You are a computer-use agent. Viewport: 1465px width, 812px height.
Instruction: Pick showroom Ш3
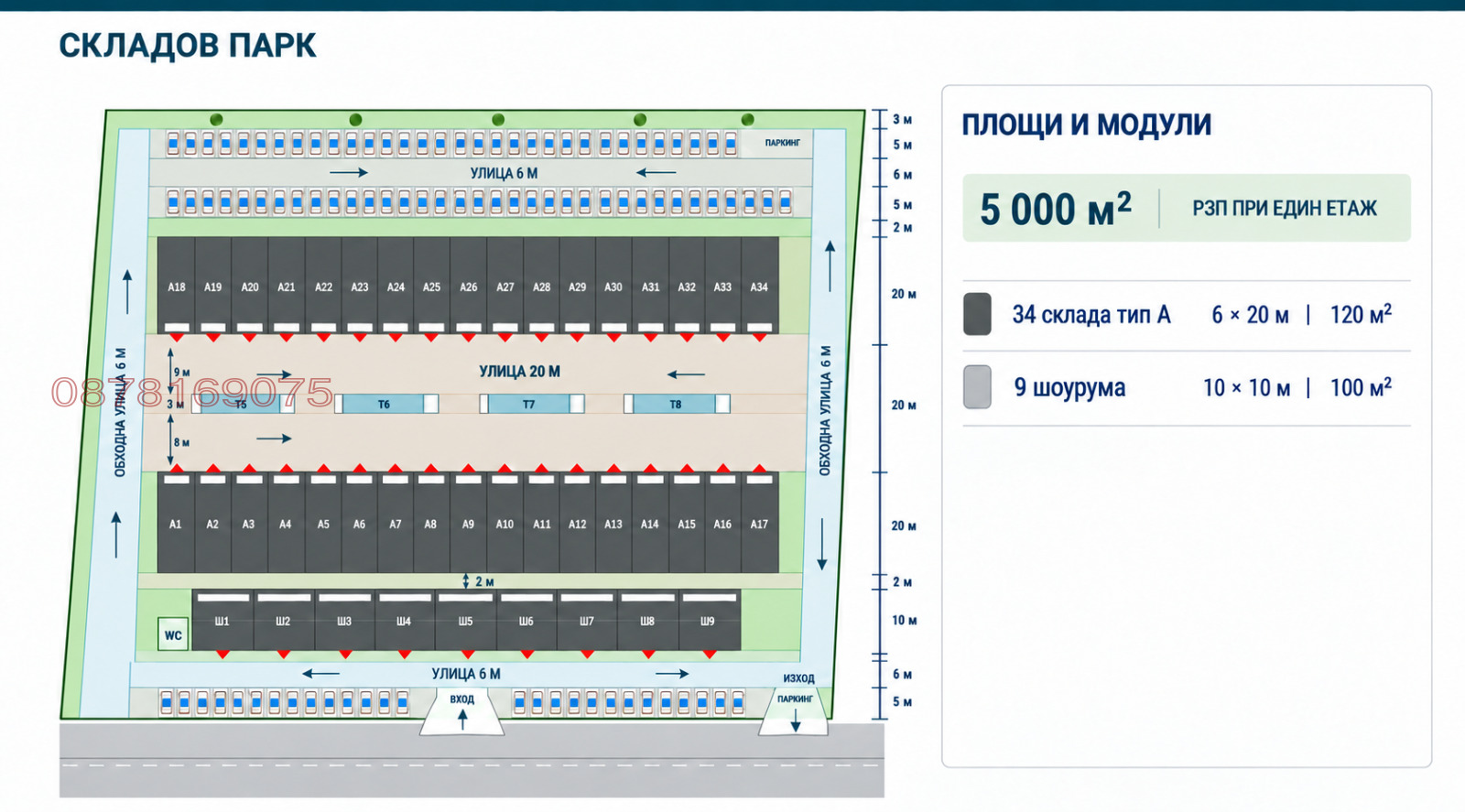[x=344, y=621]
